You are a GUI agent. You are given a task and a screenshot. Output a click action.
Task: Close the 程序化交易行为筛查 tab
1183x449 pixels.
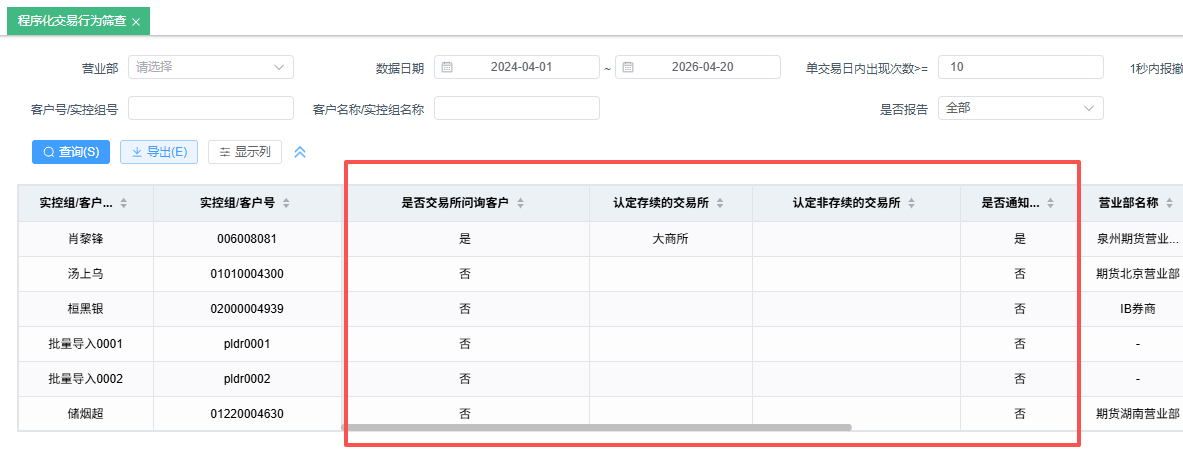[x=136, y=22]
